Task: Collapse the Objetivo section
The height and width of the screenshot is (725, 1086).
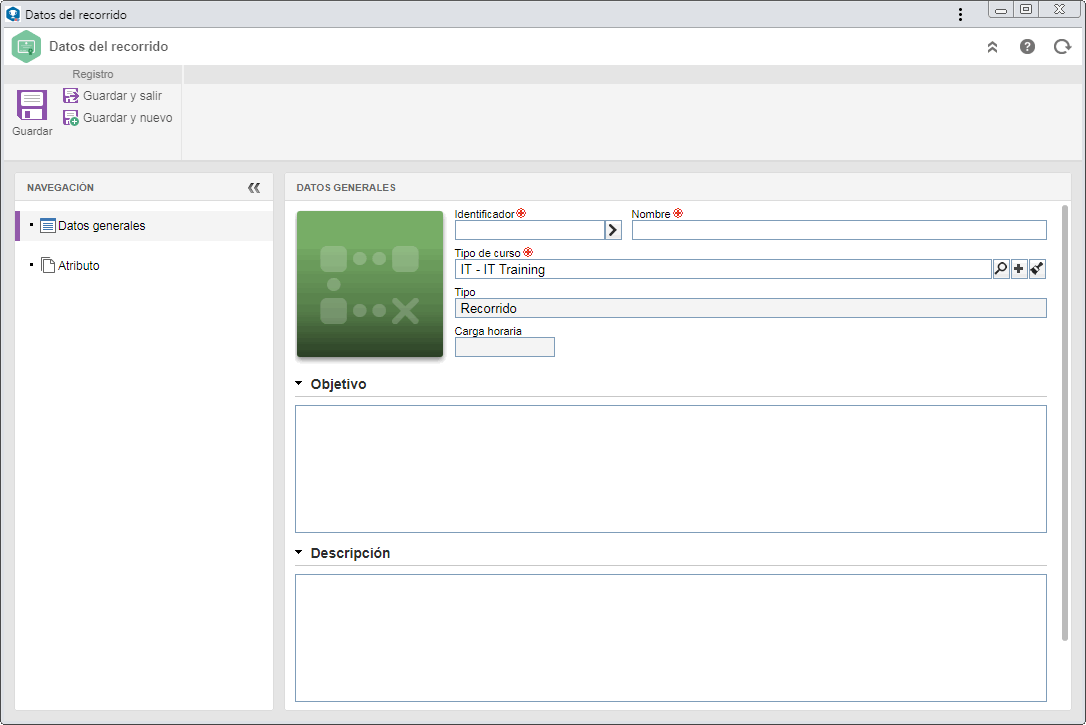Action: click(x=299, y=384)
